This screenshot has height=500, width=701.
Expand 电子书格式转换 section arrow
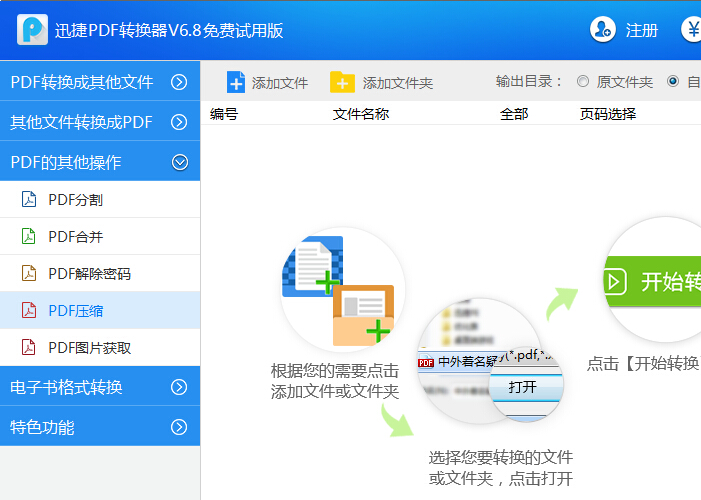click(x=179, y=387)
